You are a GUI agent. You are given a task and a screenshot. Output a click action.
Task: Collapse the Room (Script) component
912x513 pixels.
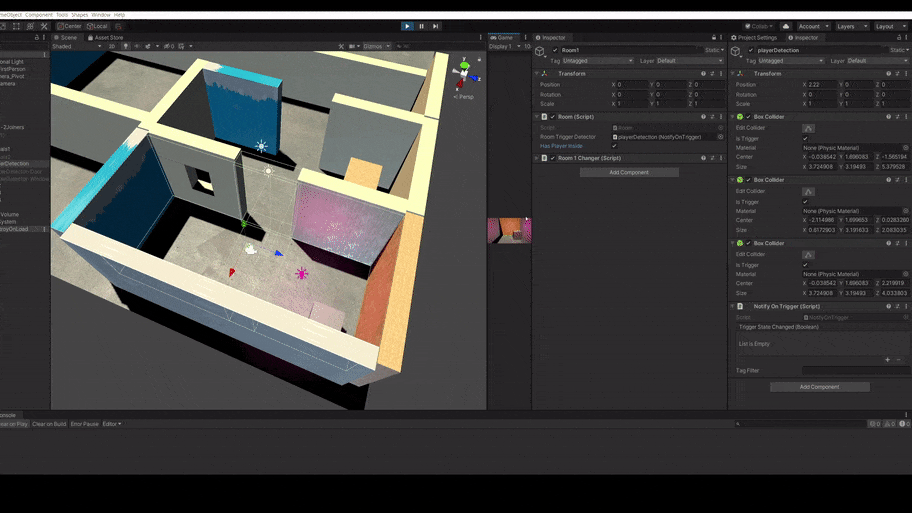pyautogui.click(x=536, y=117)
